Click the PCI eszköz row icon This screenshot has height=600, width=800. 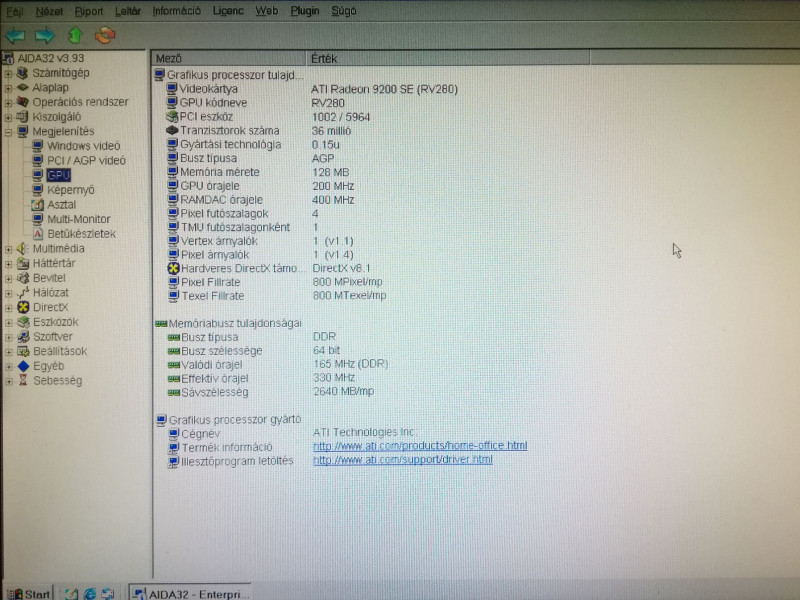pos(172,117)
